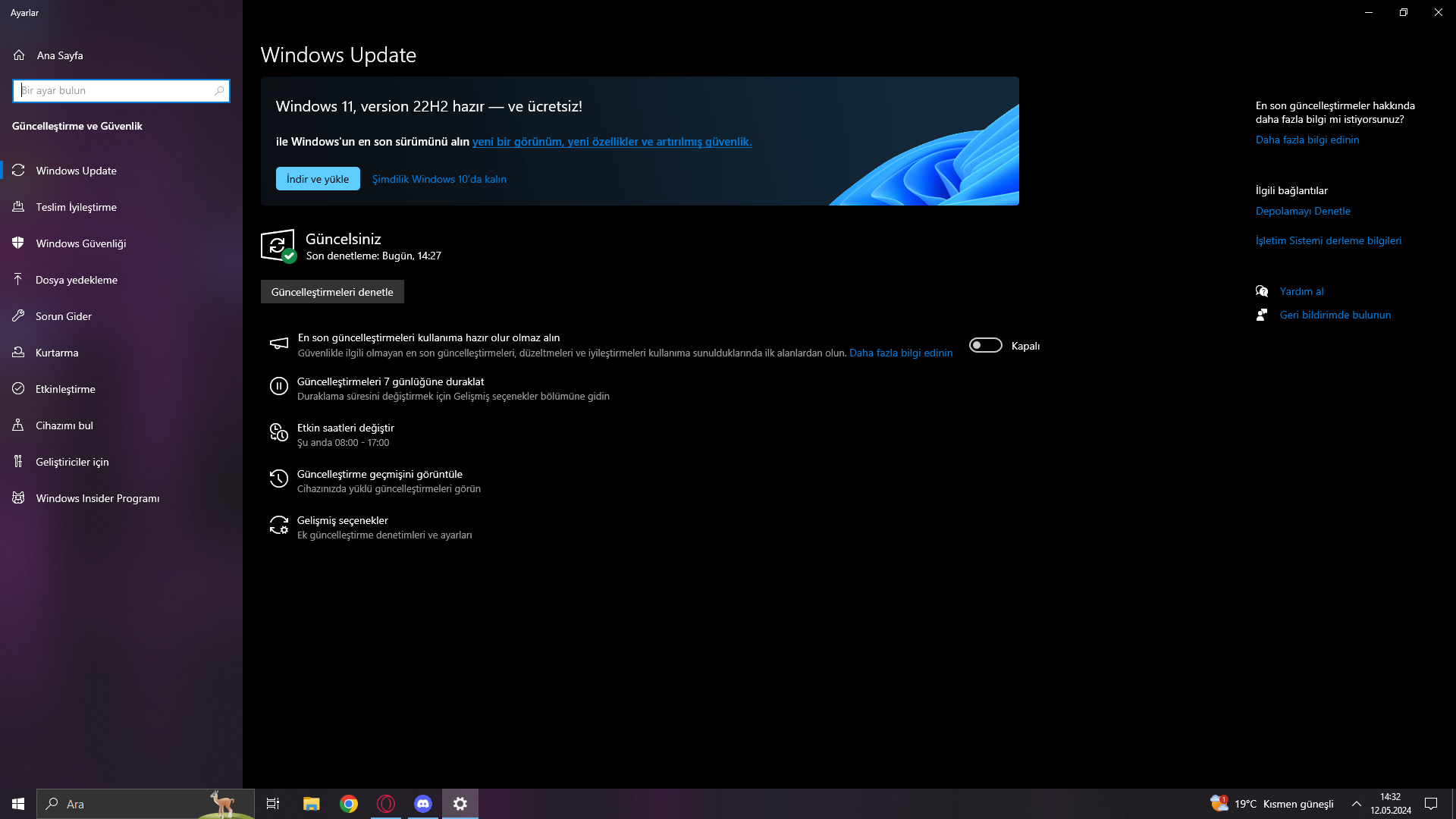Click the Find a setting search field
Image resolution: width=1456 pixels, height=819 pixels.
click(x=114, y=91)
